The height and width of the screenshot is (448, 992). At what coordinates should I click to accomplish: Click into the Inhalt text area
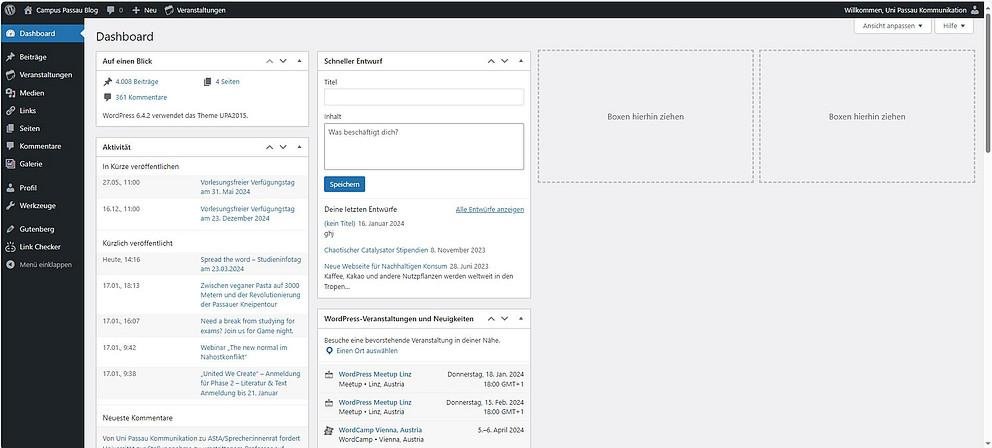coord(424,146)
